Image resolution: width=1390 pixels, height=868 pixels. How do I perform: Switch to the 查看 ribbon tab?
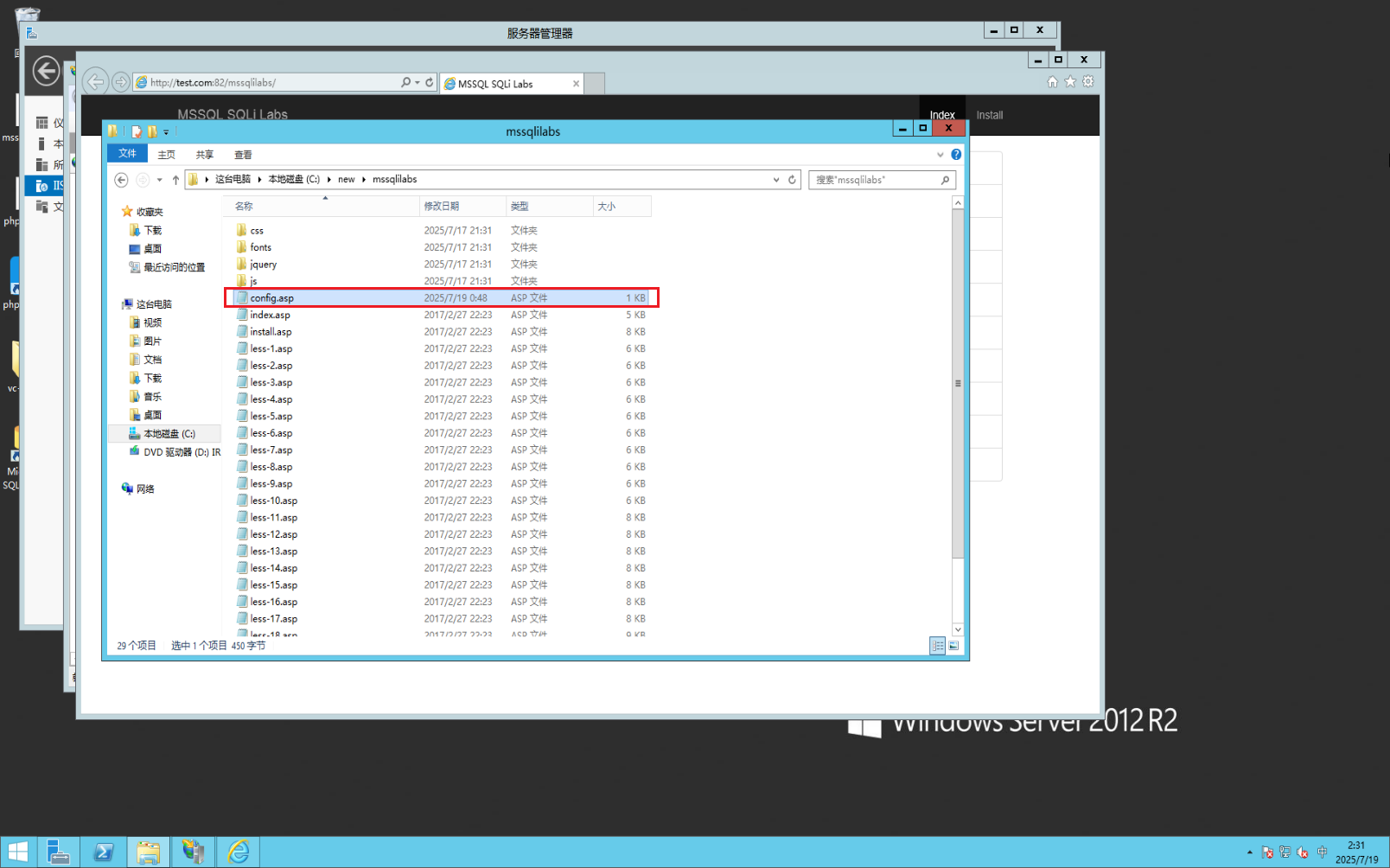243,154
